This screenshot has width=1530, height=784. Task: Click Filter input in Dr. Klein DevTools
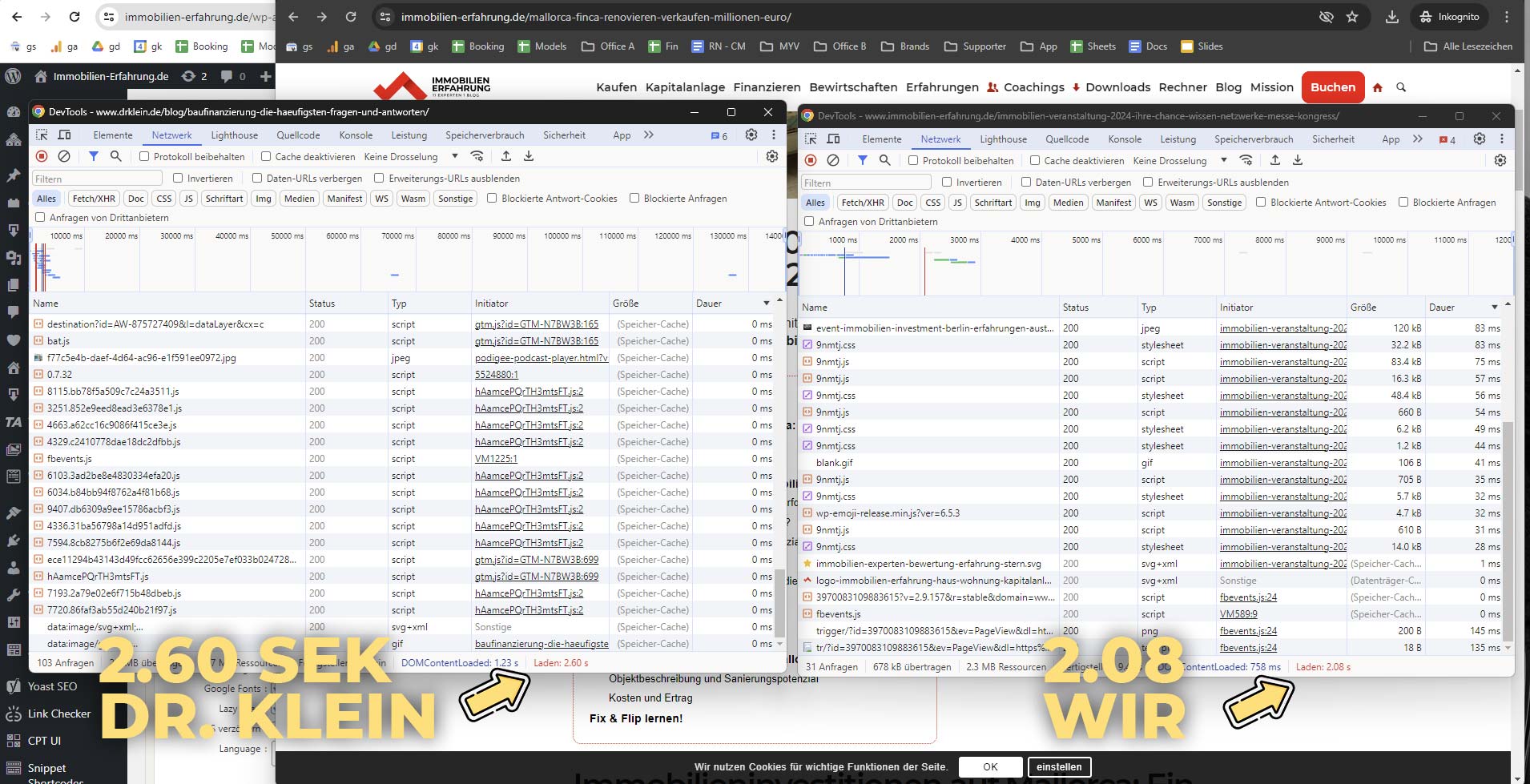pyautogui.click(x=97, y=178)
